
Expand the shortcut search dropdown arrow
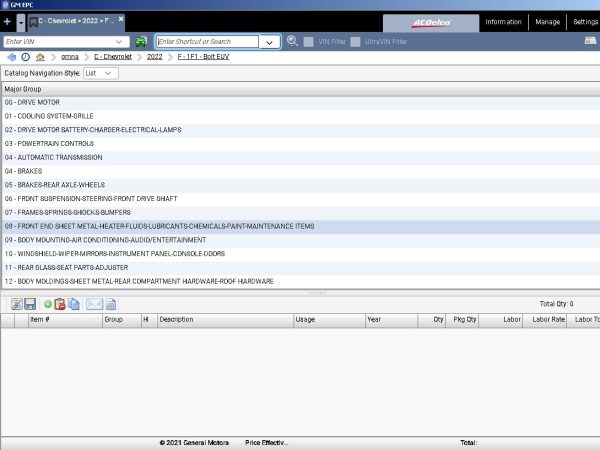click(269, 42)
